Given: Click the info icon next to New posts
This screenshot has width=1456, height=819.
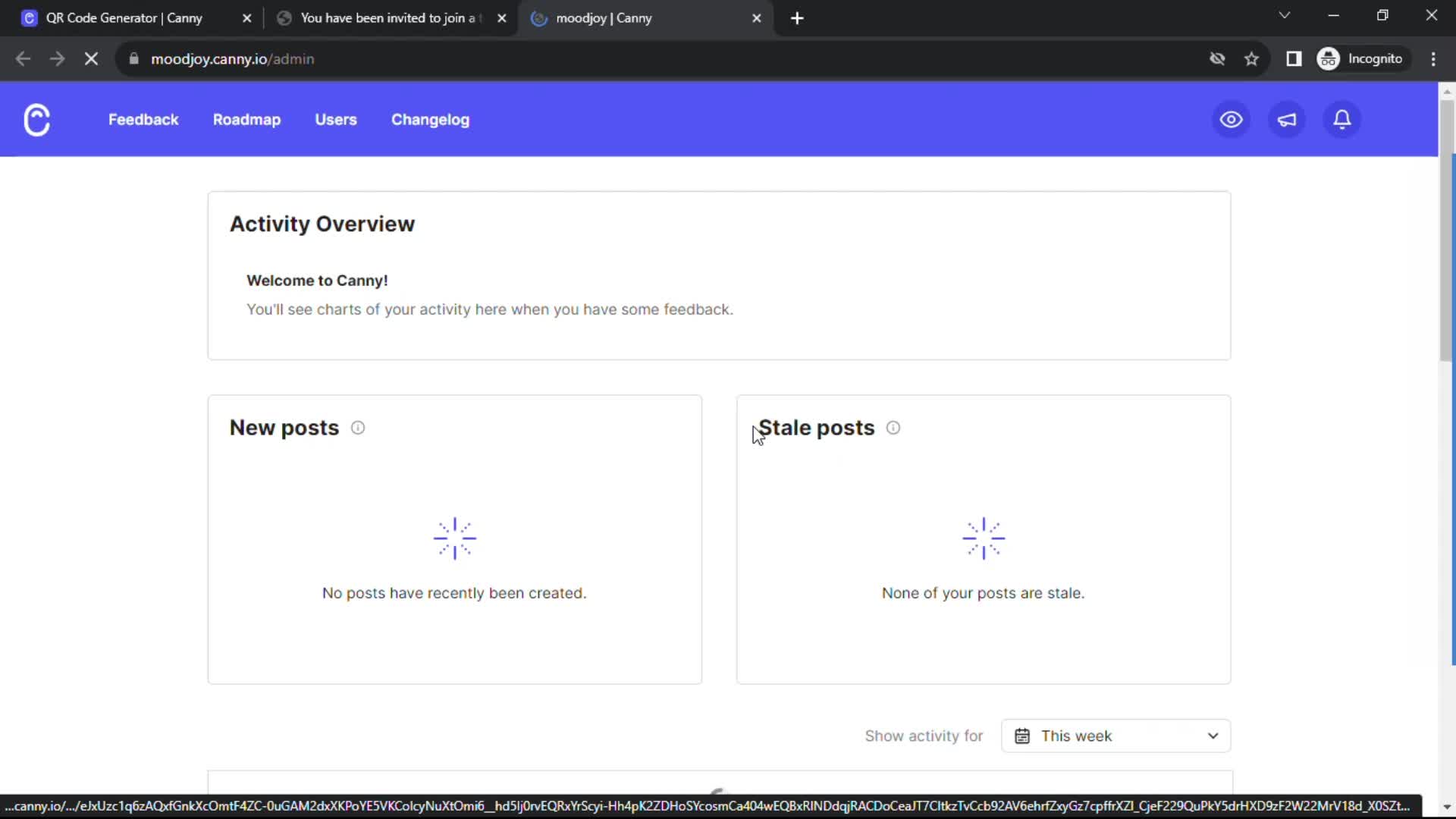Looking at the screenshot, I should (x=357, y=428).
